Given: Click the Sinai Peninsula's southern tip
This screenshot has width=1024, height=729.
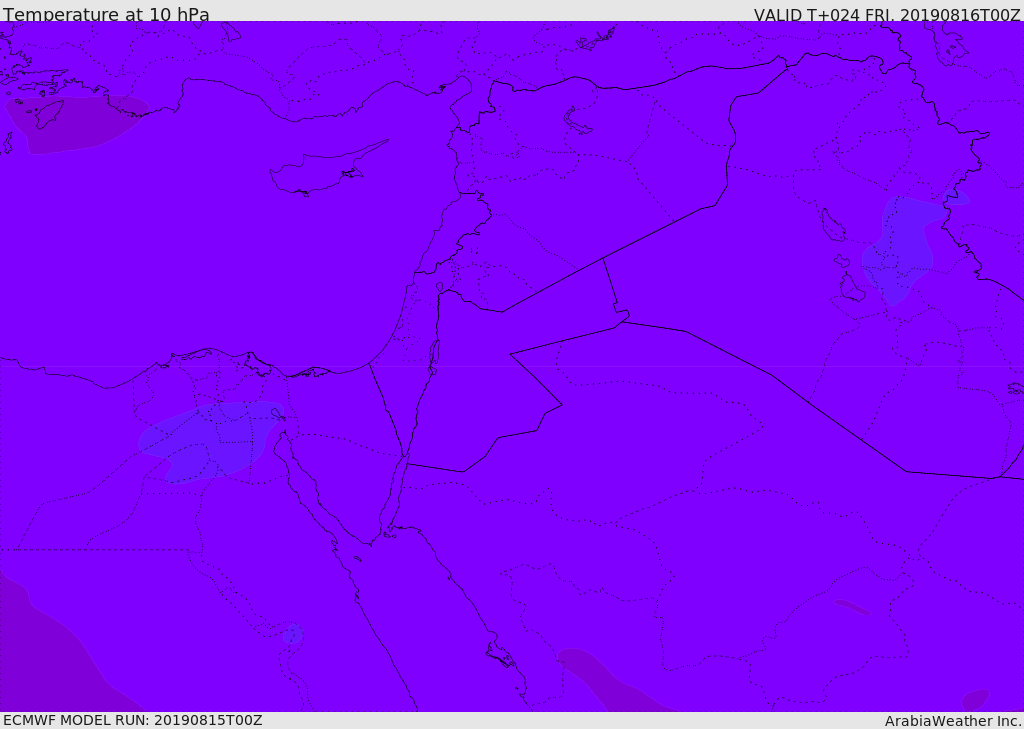Looking at the screenshot, I should click(x=384, y=532).
